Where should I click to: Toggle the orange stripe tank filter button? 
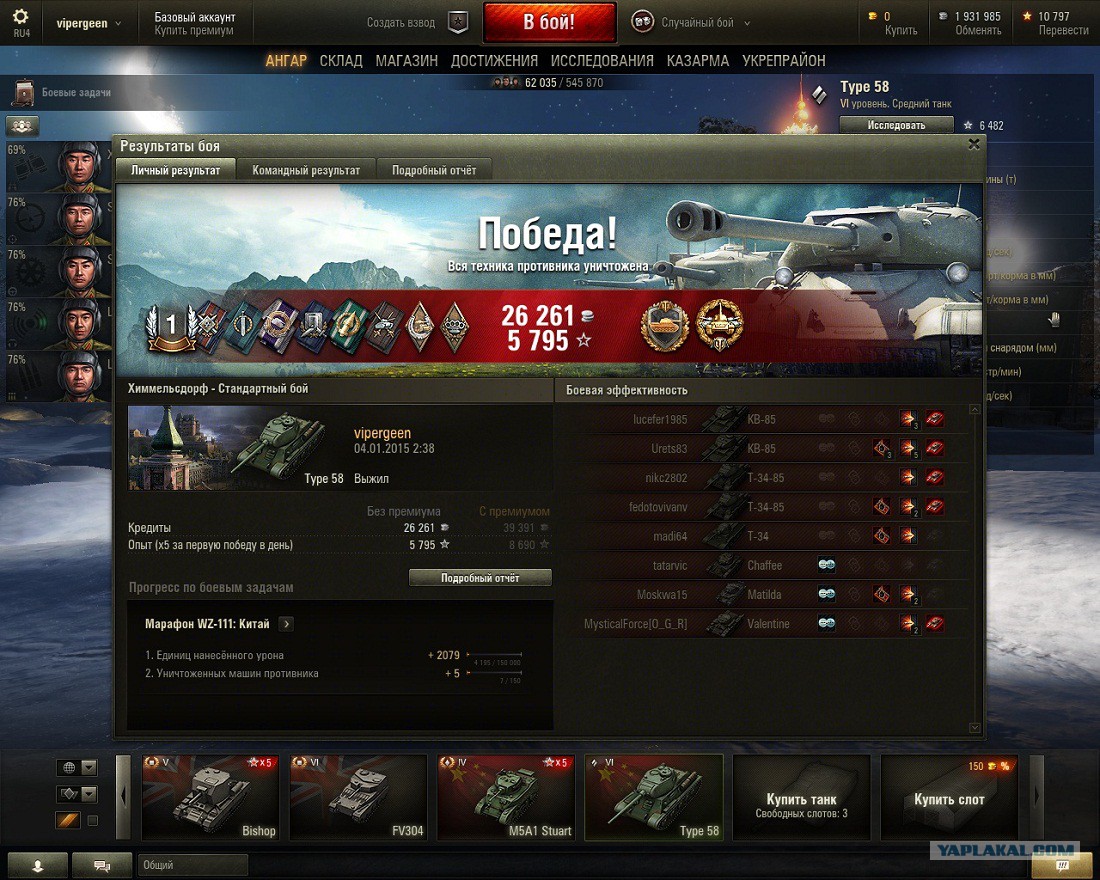coord(68,820)
